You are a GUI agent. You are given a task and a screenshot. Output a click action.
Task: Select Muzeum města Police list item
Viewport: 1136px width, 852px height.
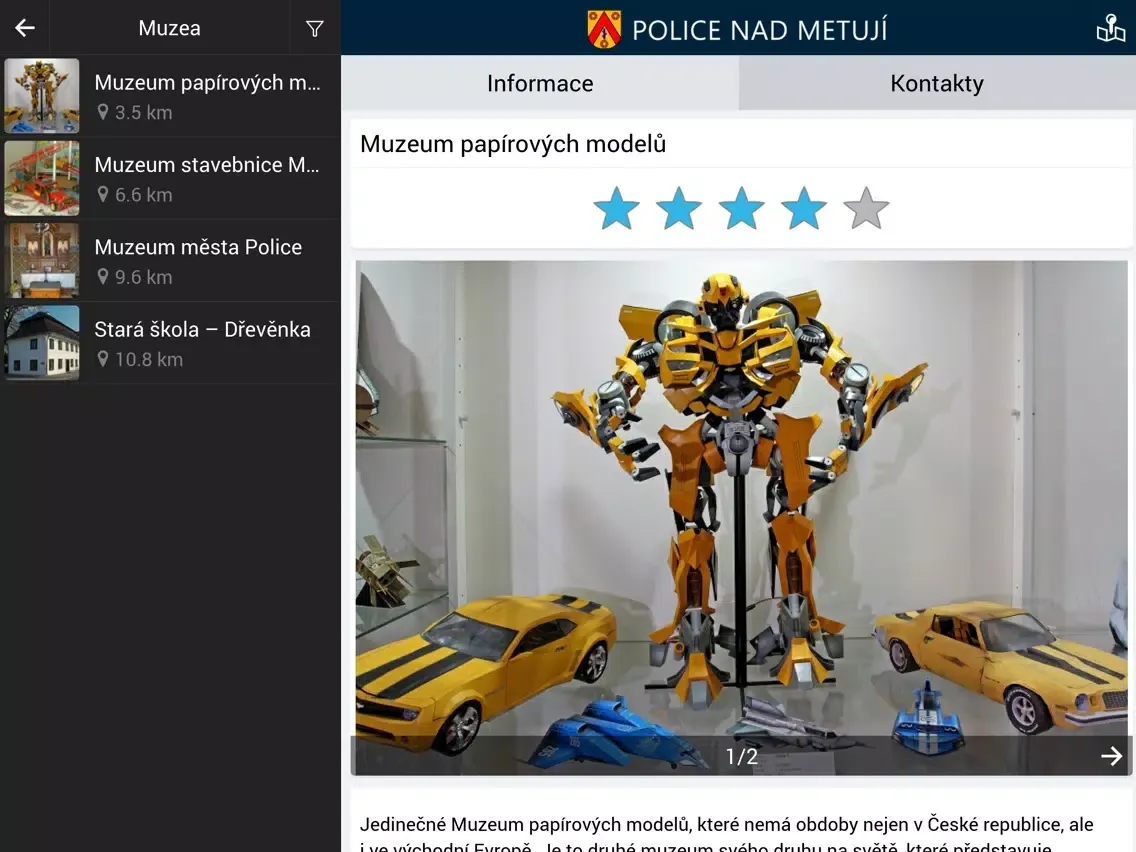(170, 261)
